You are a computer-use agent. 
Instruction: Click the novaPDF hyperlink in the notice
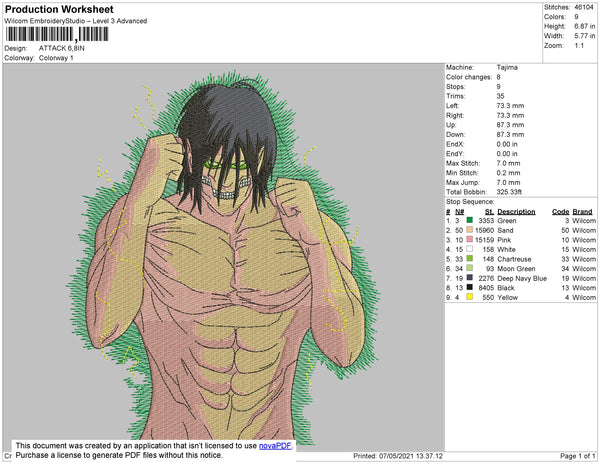[x=275, y=446]
